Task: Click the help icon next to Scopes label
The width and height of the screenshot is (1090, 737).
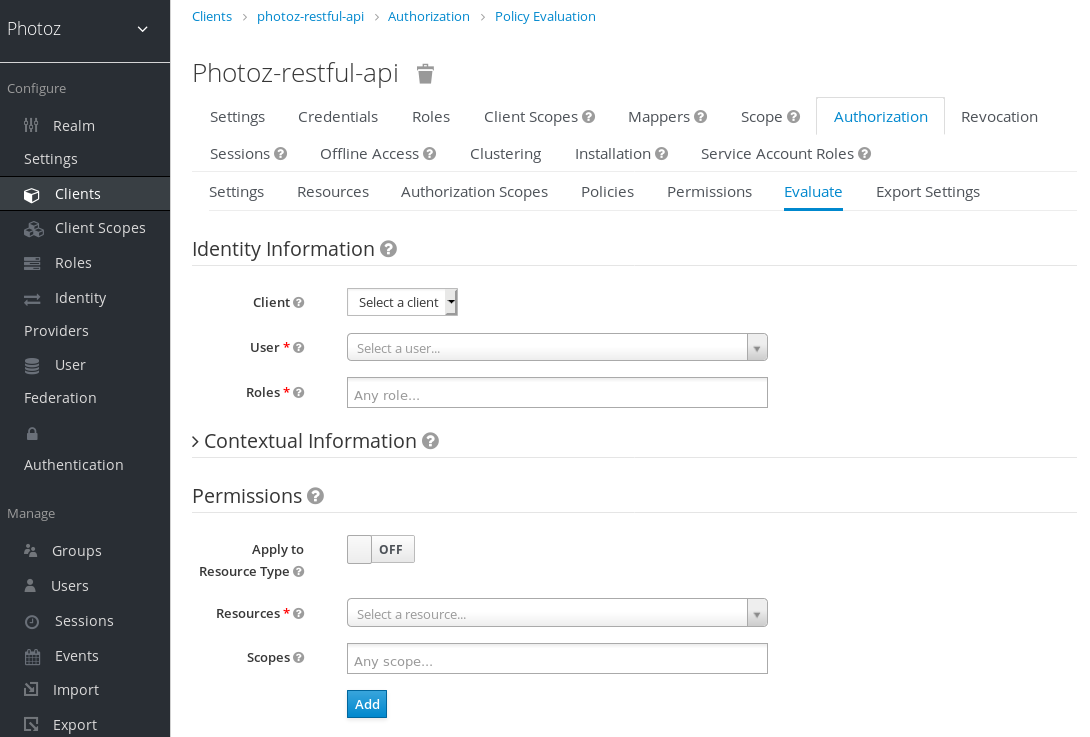Action: click(299, 658)
